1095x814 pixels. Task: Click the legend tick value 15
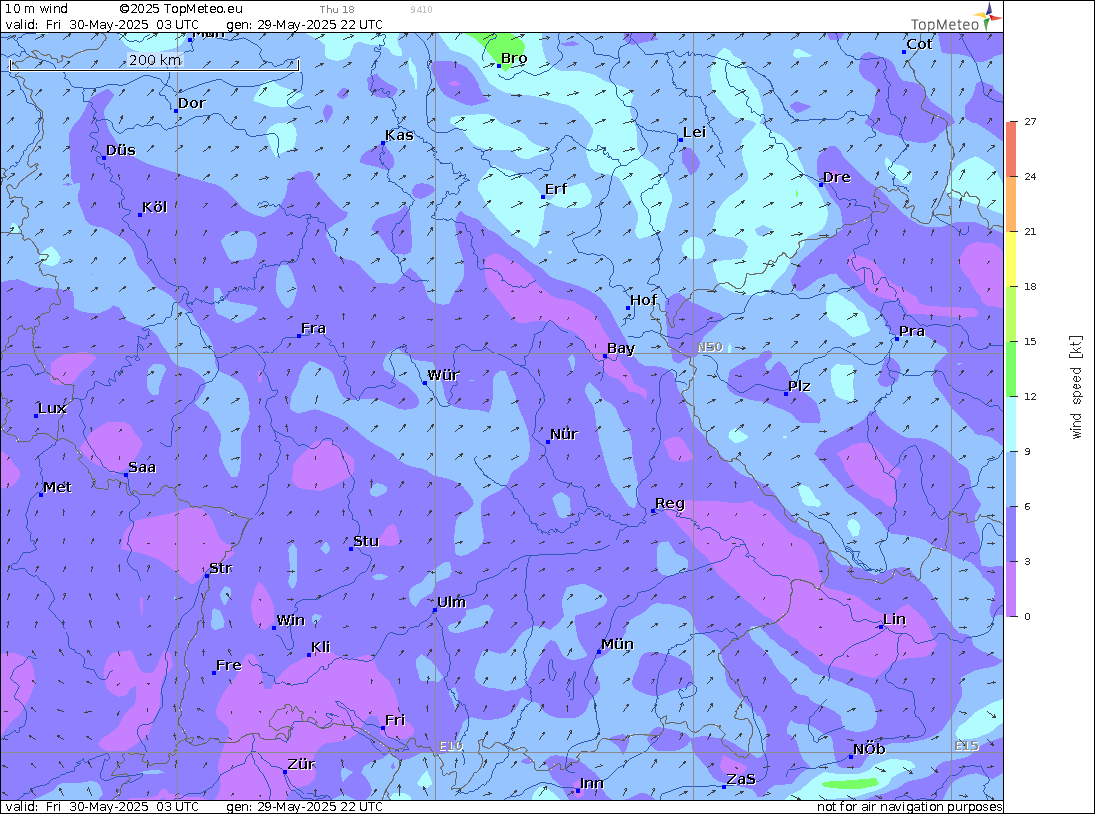tap(1030, 341)
